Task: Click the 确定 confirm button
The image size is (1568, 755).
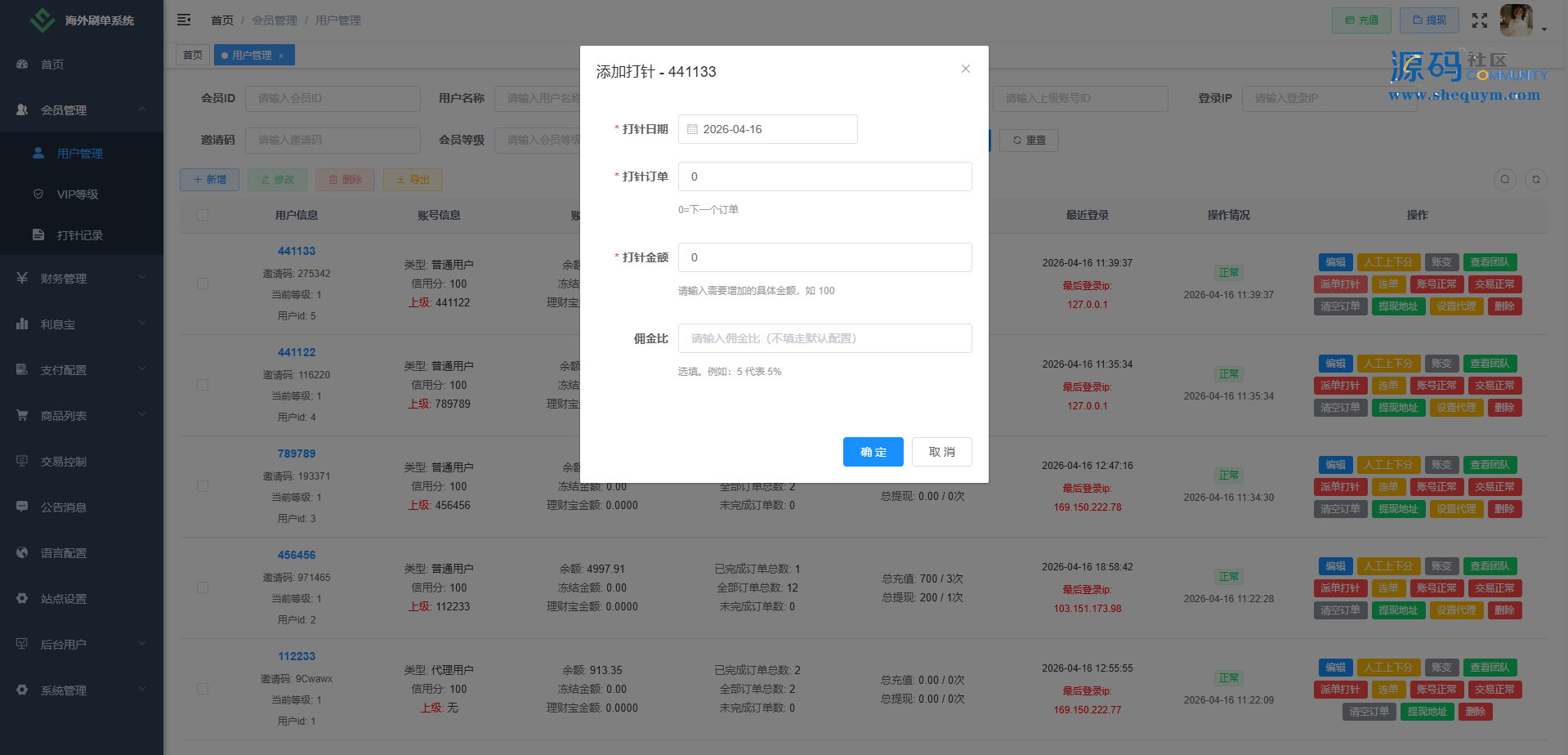Action: coord(873,452)
